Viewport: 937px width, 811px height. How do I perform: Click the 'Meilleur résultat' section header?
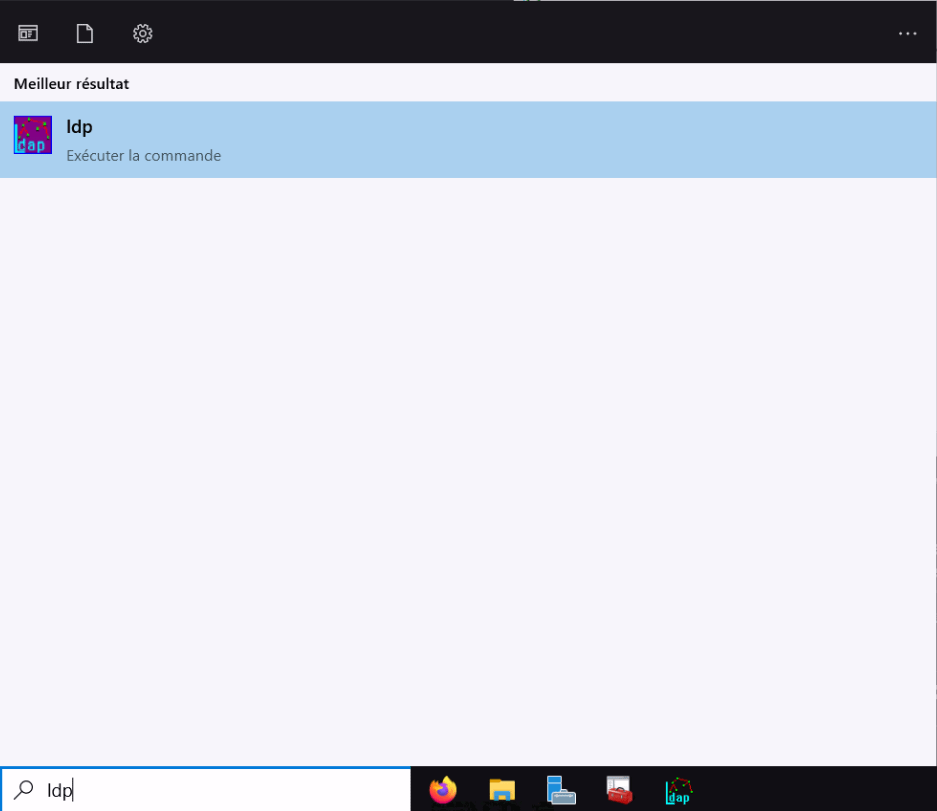71,84
